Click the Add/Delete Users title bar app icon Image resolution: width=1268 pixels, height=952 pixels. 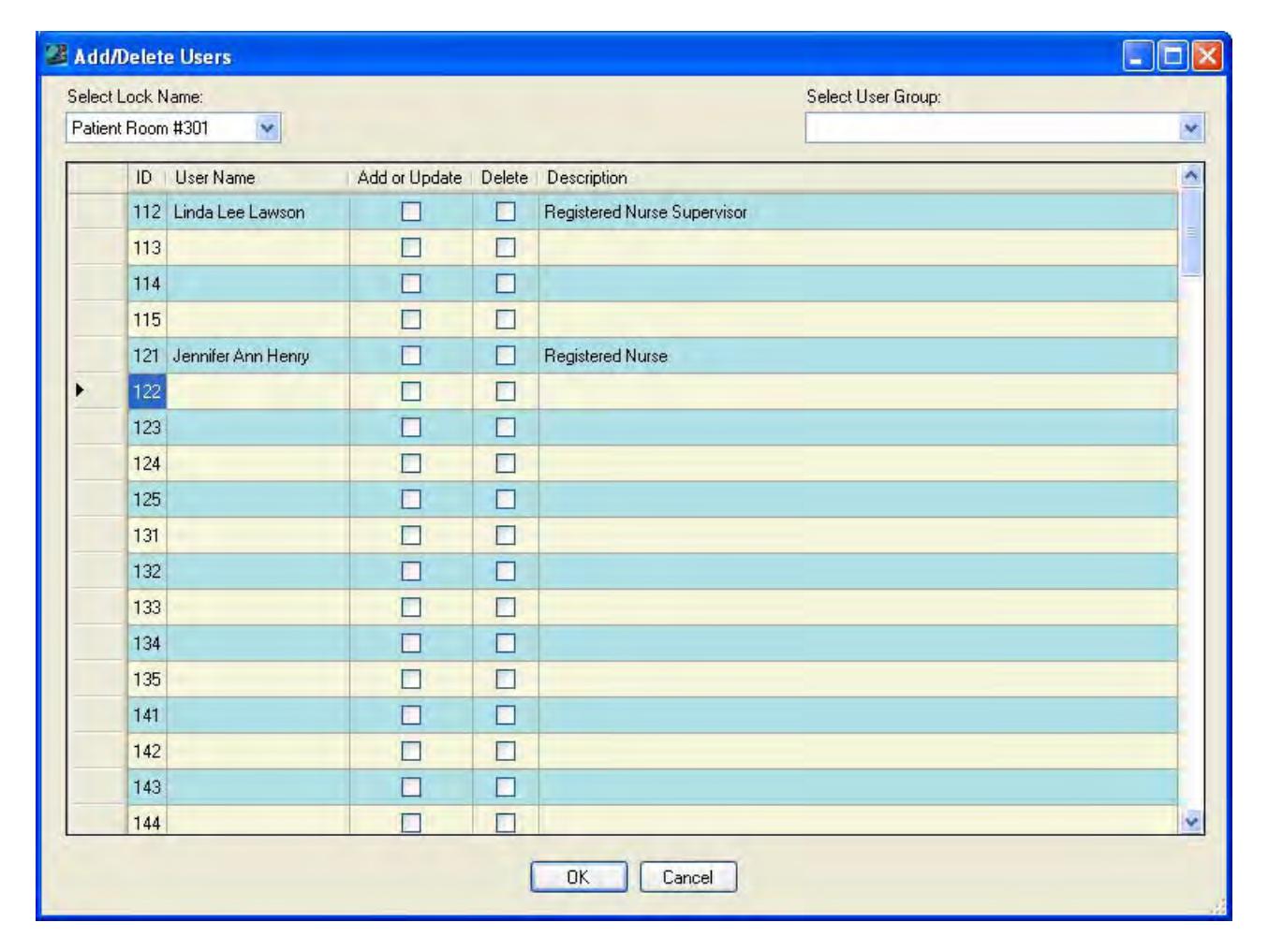click(x=56, y=55)
